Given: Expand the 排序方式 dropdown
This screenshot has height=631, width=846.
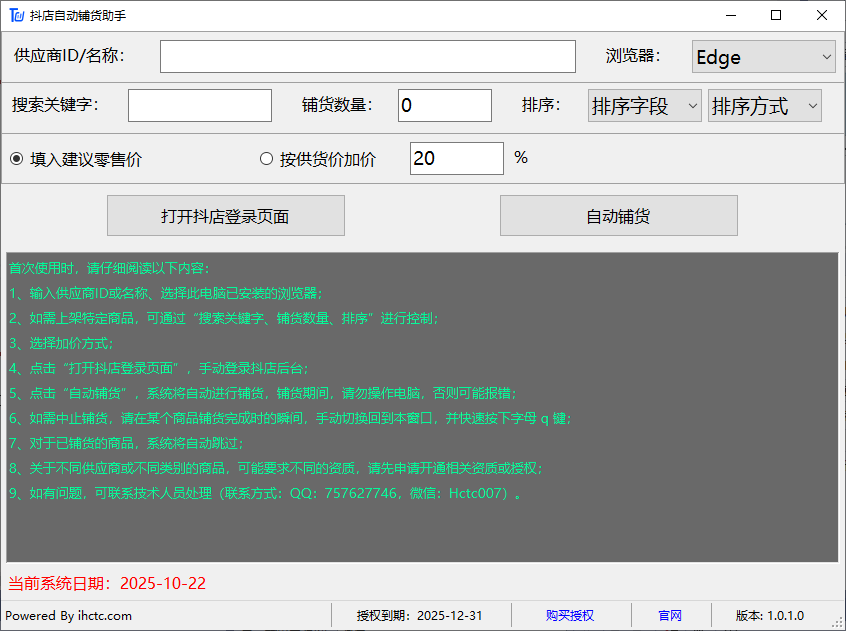Looking at the screenshot, I should click(764, 106).
